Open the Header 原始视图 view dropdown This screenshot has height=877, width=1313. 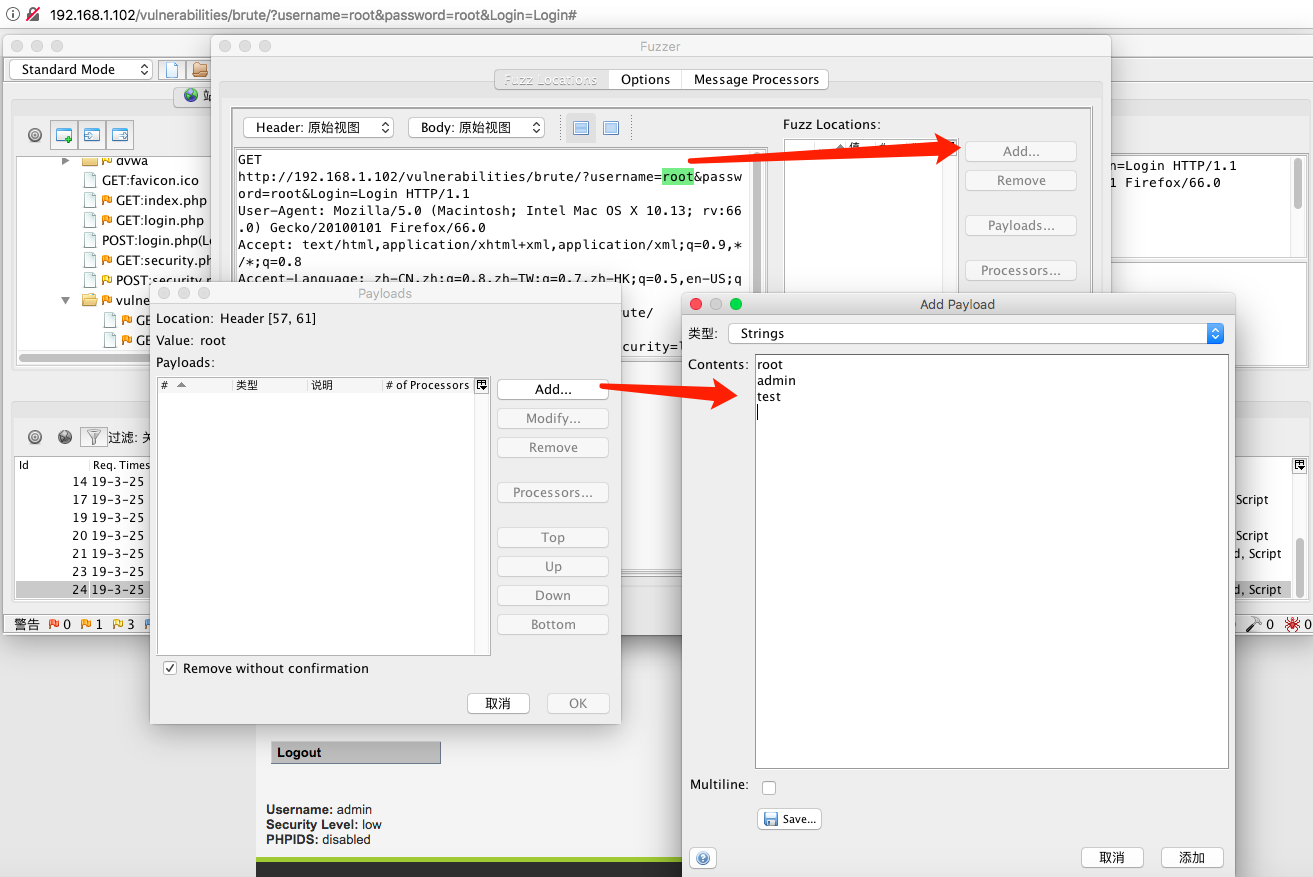click(318, 127)
